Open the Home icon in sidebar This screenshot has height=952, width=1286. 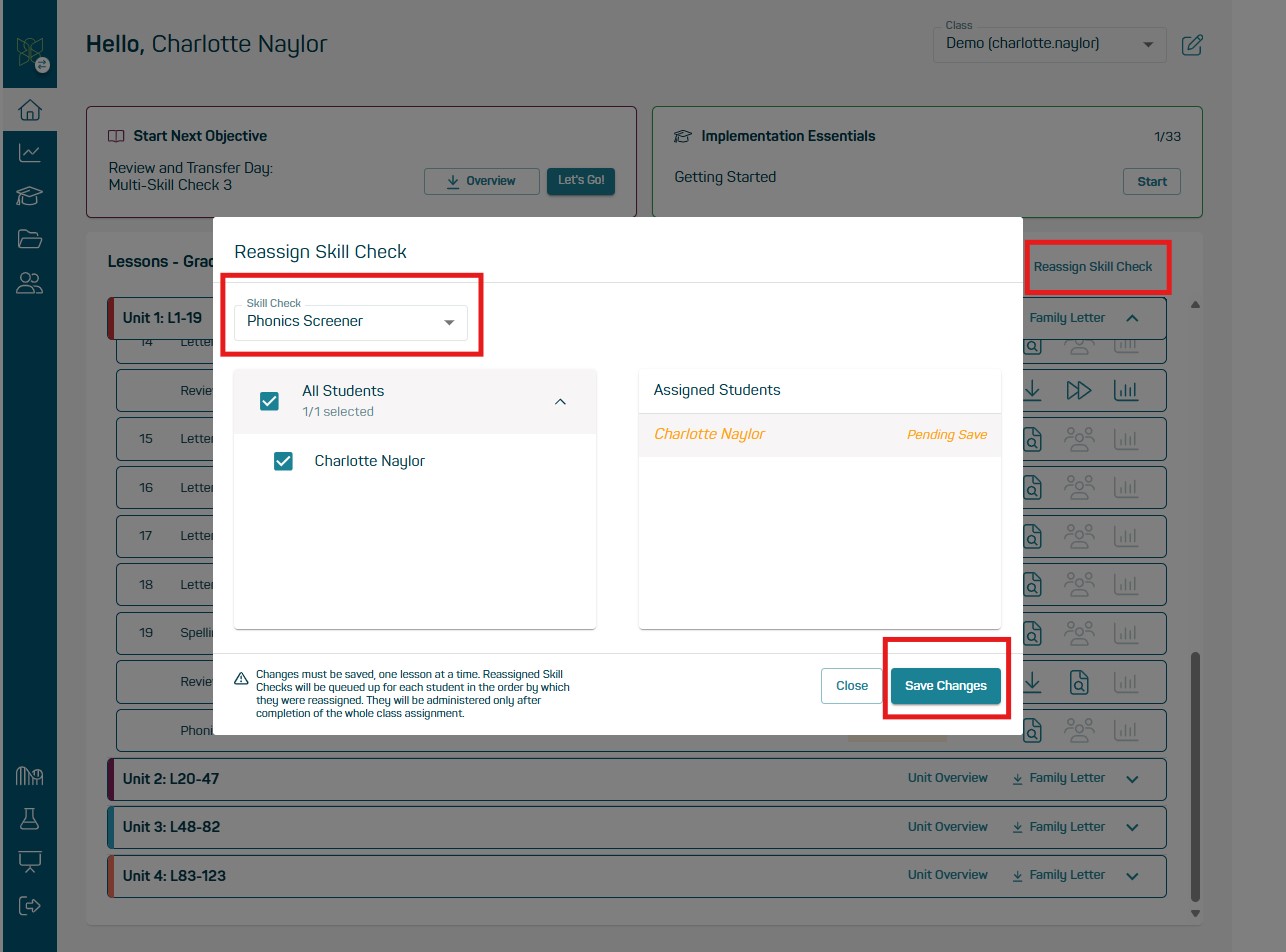pos(29,109)
